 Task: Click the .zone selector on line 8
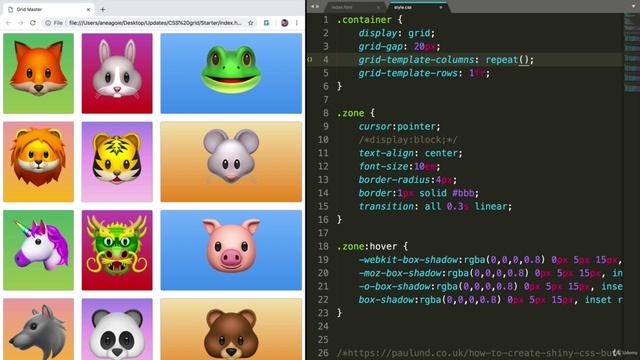pyautogui.click(x=350, y=113)
